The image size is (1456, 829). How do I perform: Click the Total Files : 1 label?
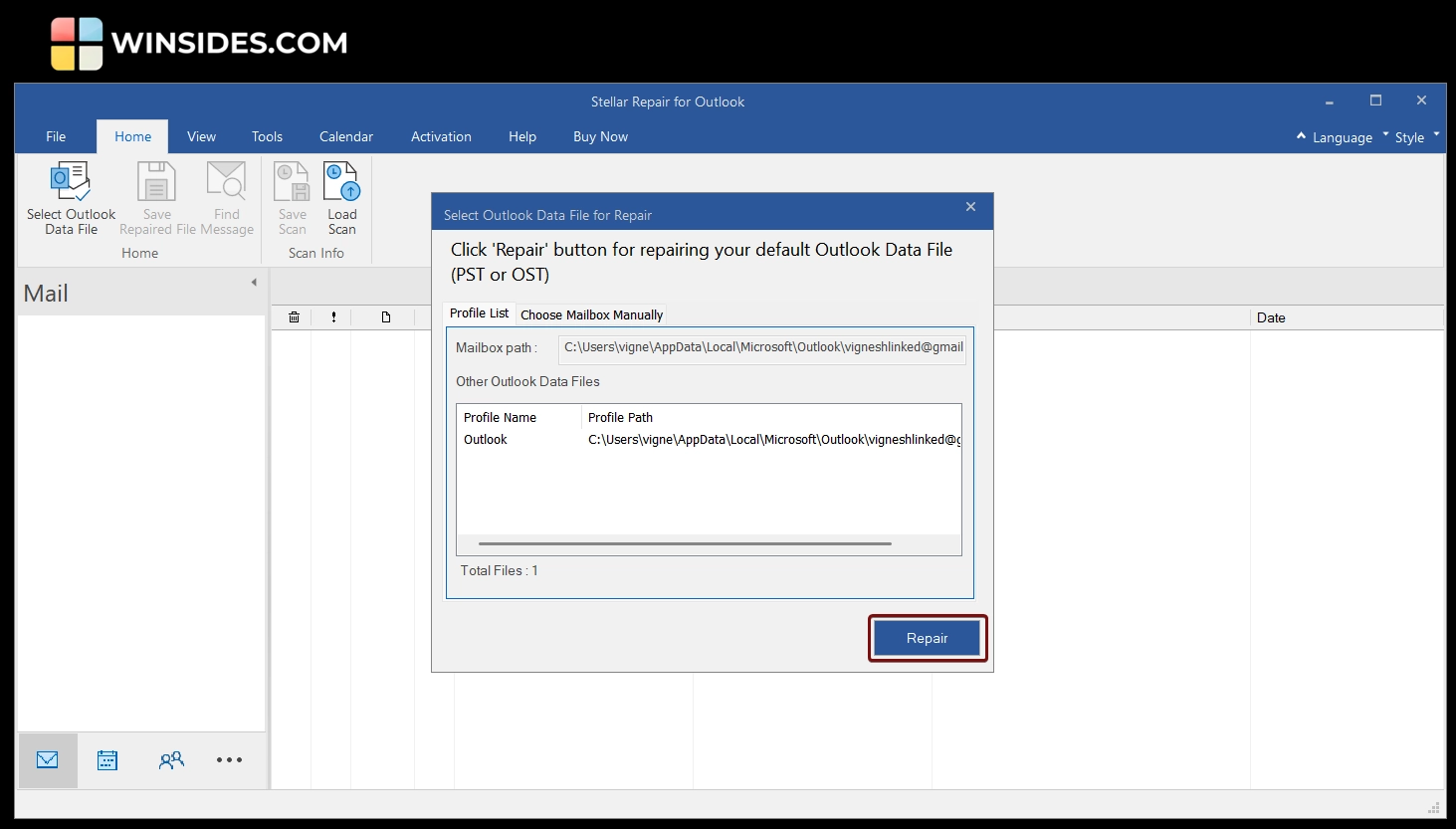[499, 570]
